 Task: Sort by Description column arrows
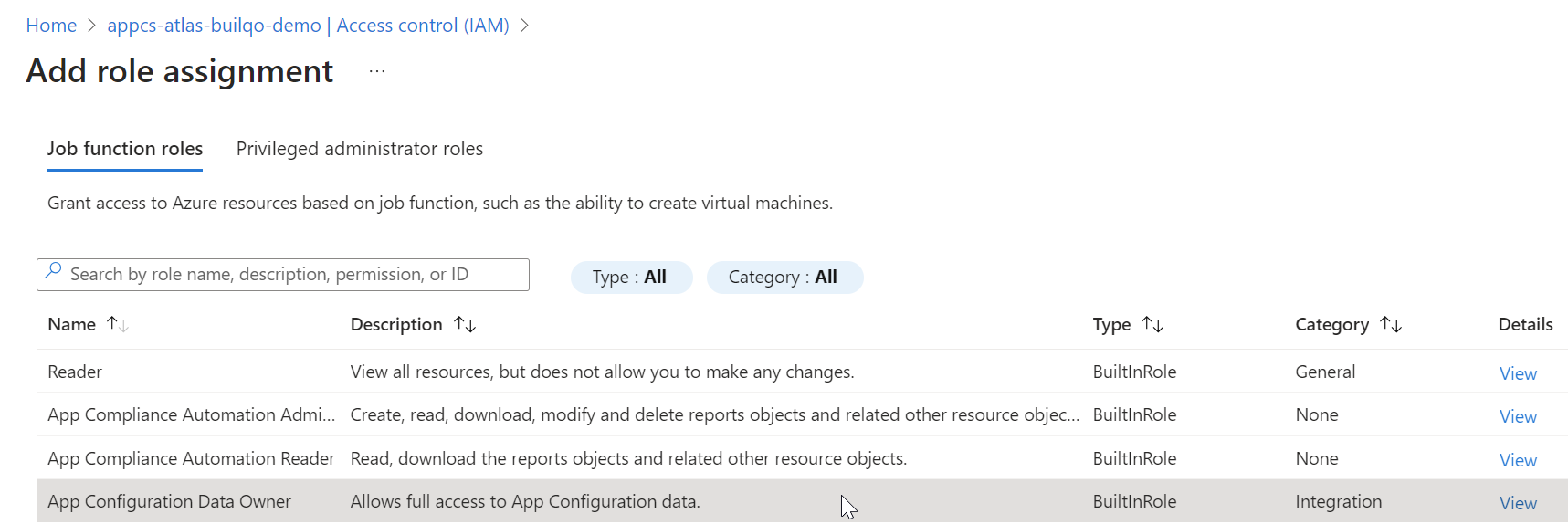[465, 324]
